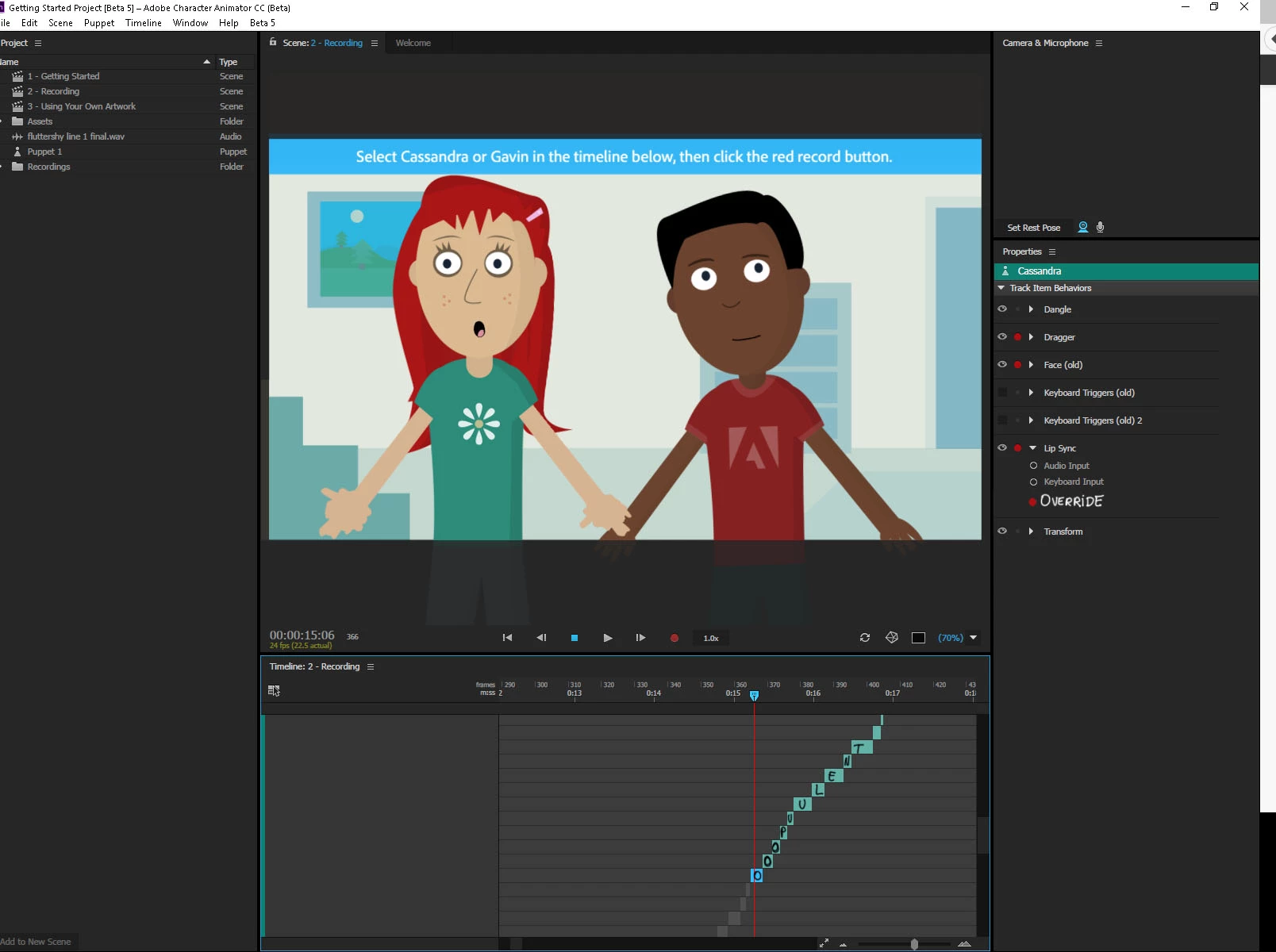The height and width of the screenshot is (952, 1276).
Task: Click the zoom out timeline mountain icon
Action: (x=843, y=944)
